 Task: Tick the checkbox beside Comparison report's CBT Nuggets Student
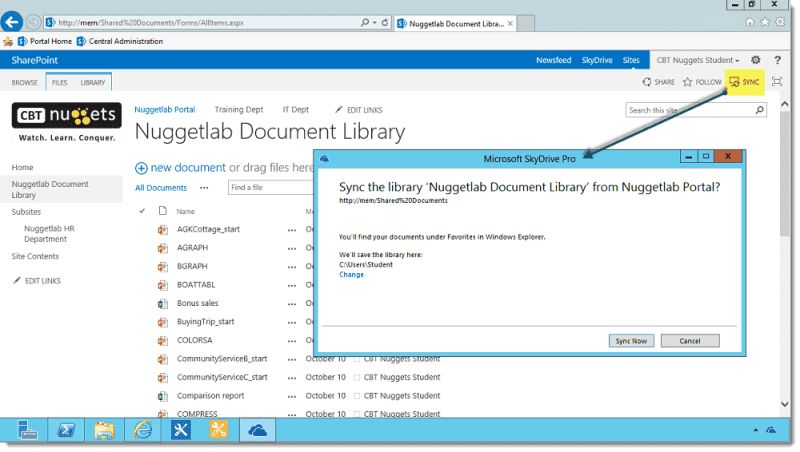357,396
